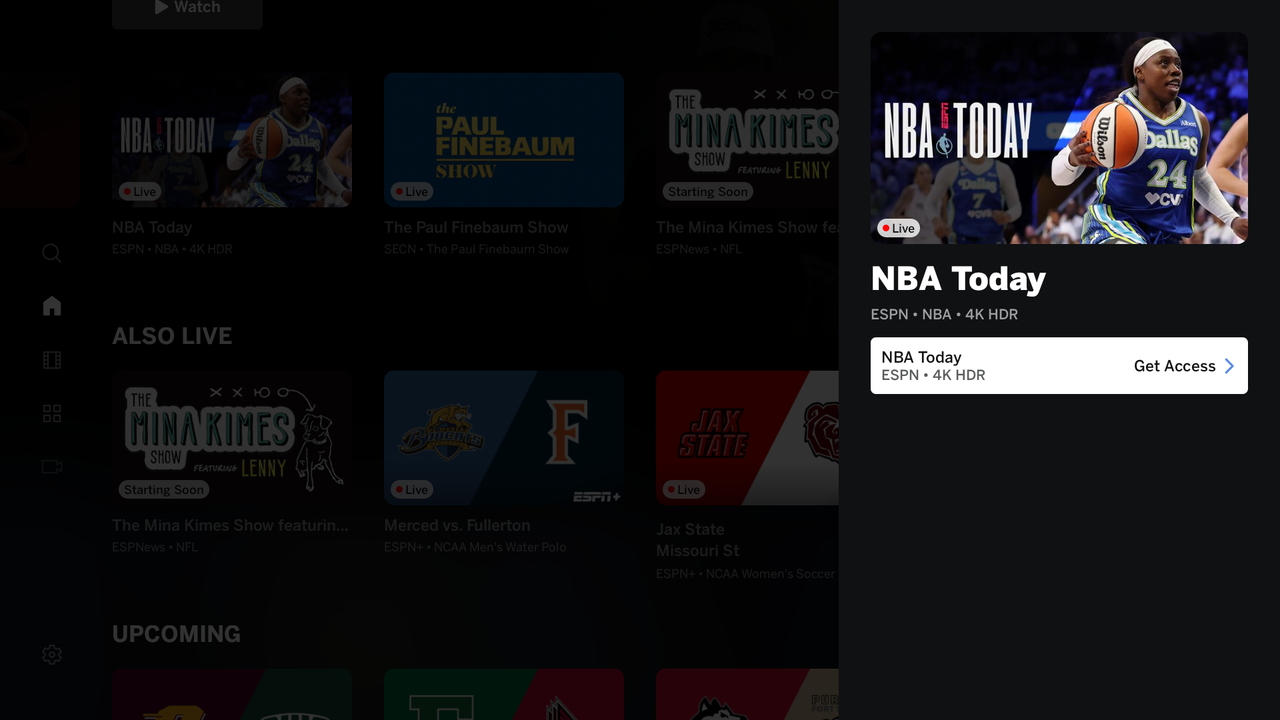The height and width of the screenshot is (720, 1280).
Task: Click the Merced vs. Fullerton title text
Action: [x=457, y=526]
